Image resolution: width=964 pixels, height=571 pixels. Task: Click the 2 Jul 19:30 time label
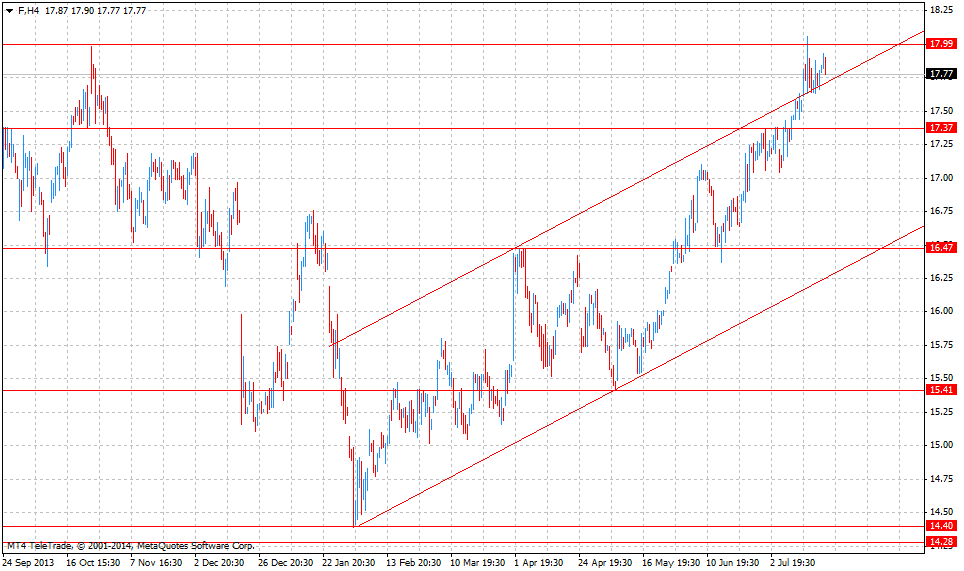pyautogui.click(x=792, y=562)
